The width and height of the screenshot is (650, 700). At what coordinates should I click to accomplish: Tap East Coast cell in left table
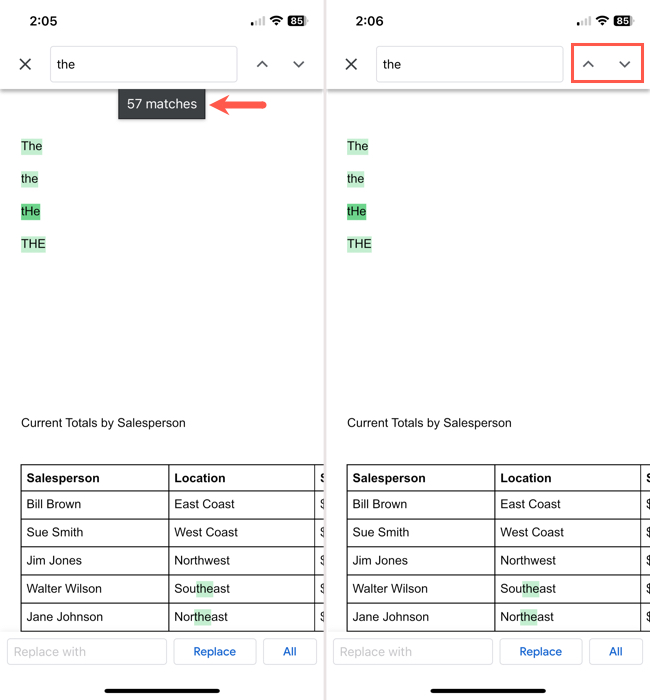(x=242, y=504)
